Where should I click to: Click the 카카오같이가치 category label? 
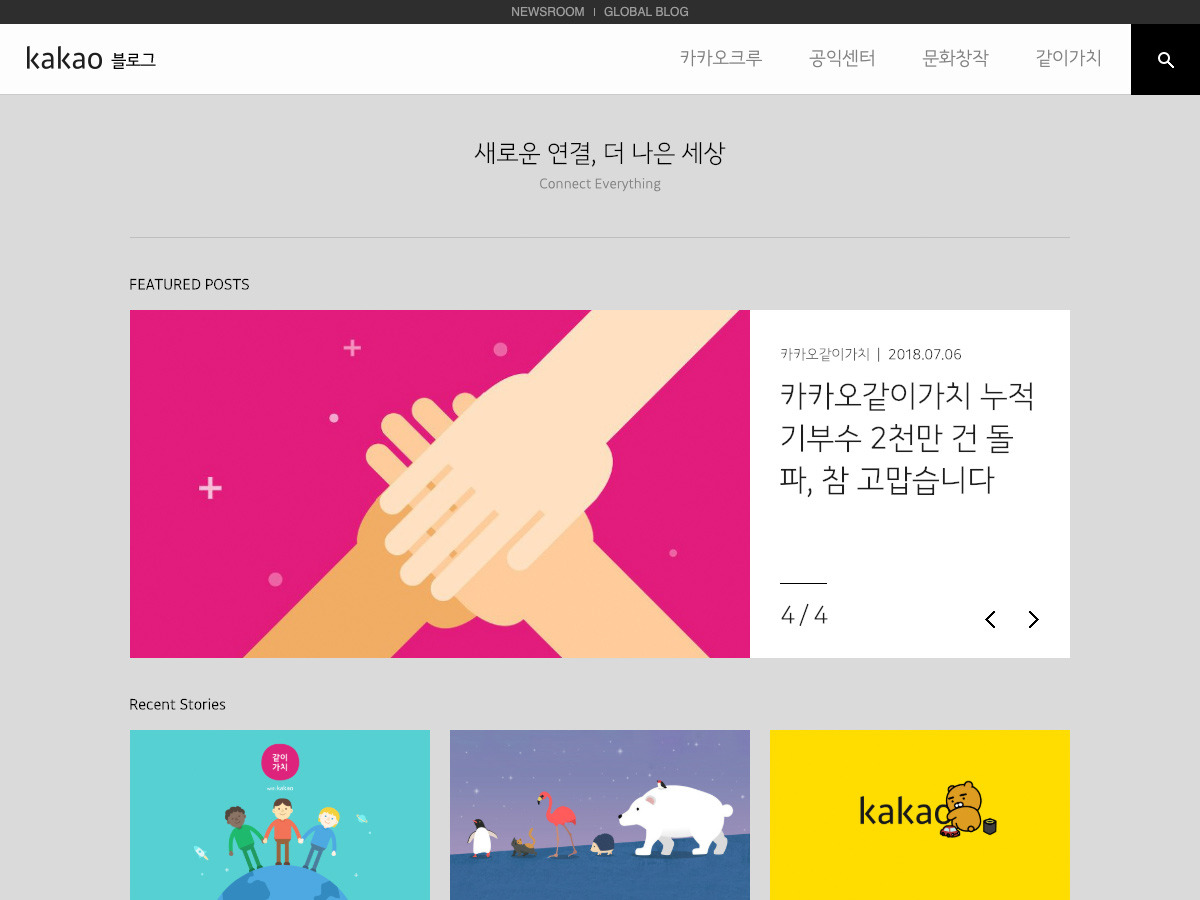click(x=825, y=354)
